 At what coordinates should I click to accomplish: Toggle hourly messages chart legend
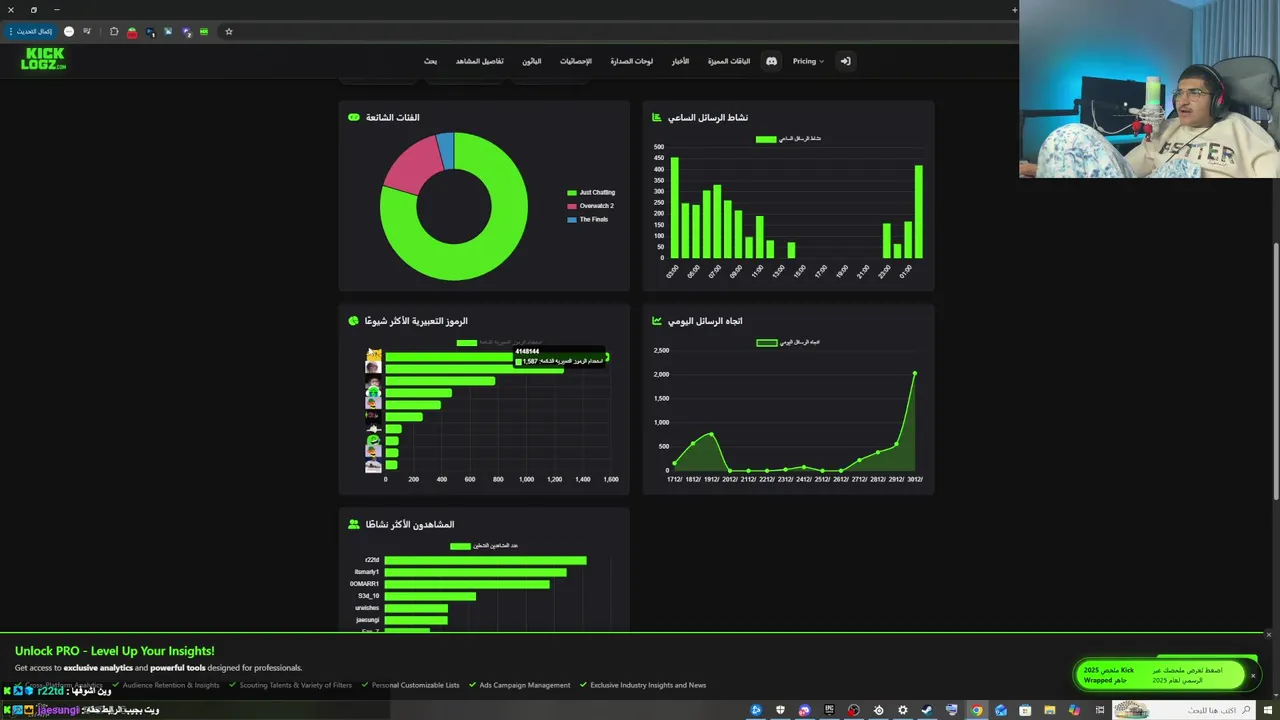coord(788,139)
